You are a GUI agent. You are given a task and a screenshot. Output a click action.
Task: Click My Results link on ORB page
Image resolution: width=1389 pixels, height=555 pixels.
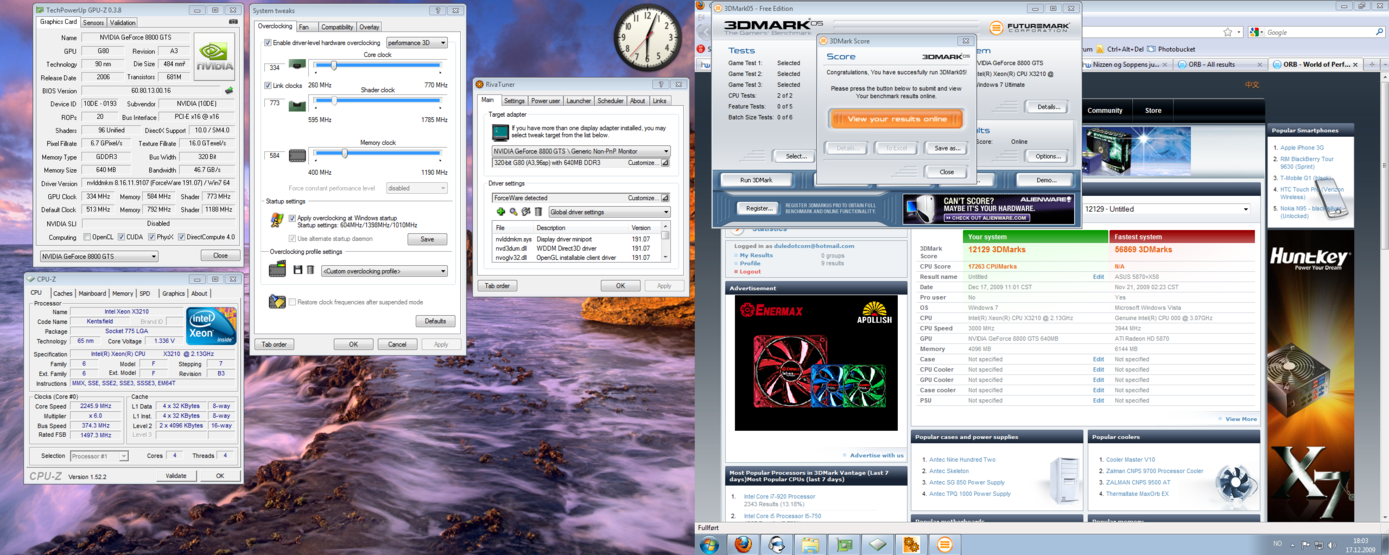coord(755,255)
